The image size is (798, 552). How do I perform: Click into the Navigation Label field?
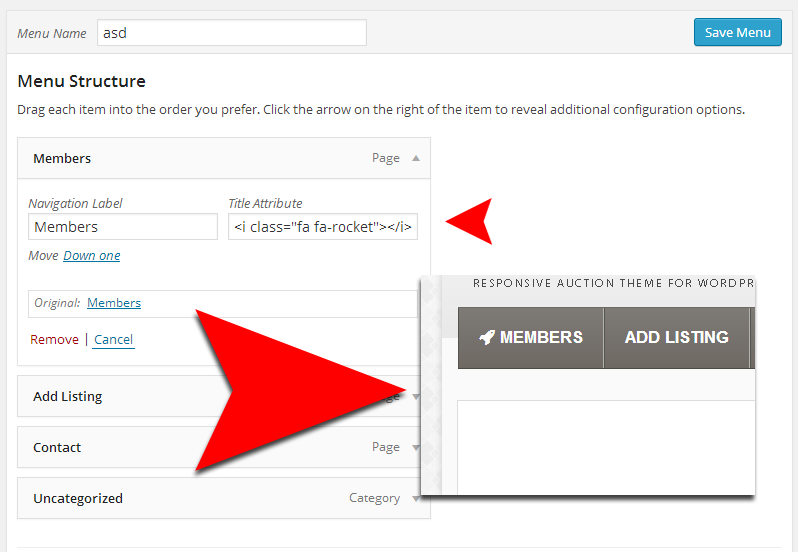tap(123, 227)
